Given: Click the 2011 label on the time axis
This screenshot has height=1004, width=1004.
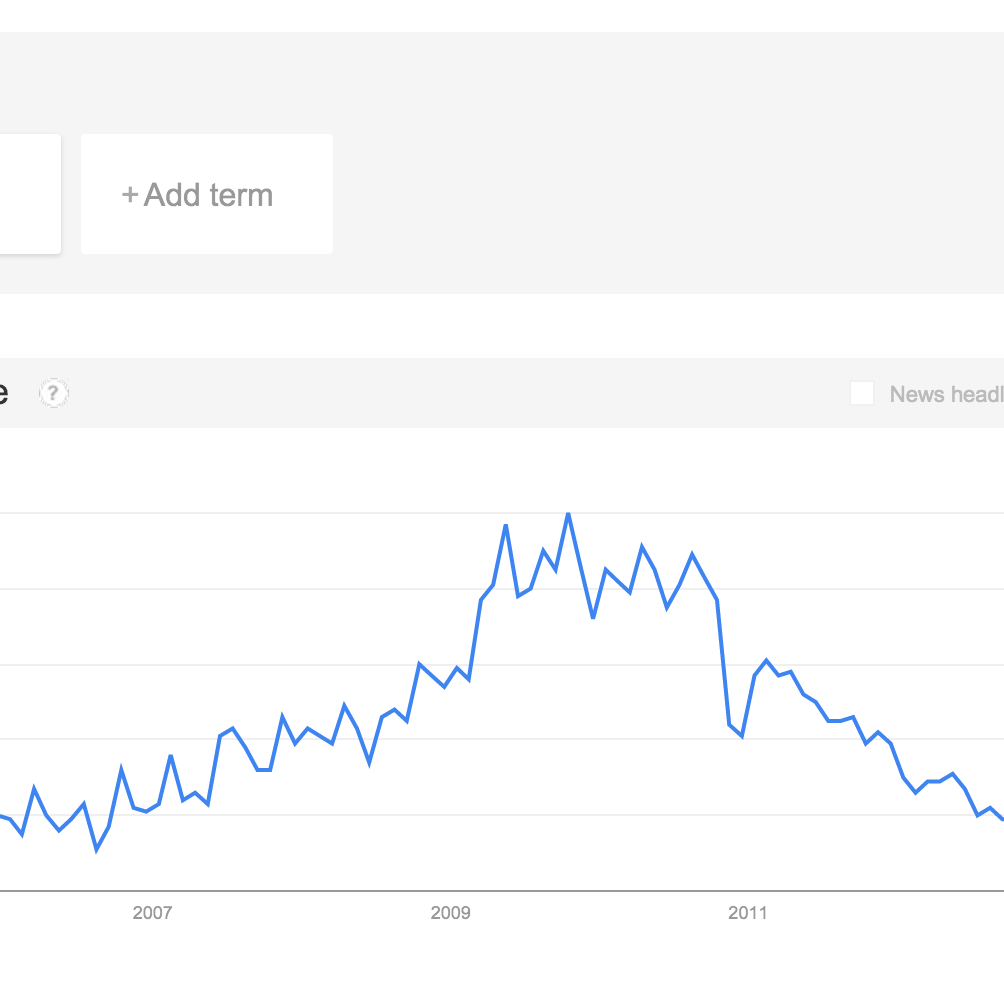Looking at the screenshot, I should point(747,912).
